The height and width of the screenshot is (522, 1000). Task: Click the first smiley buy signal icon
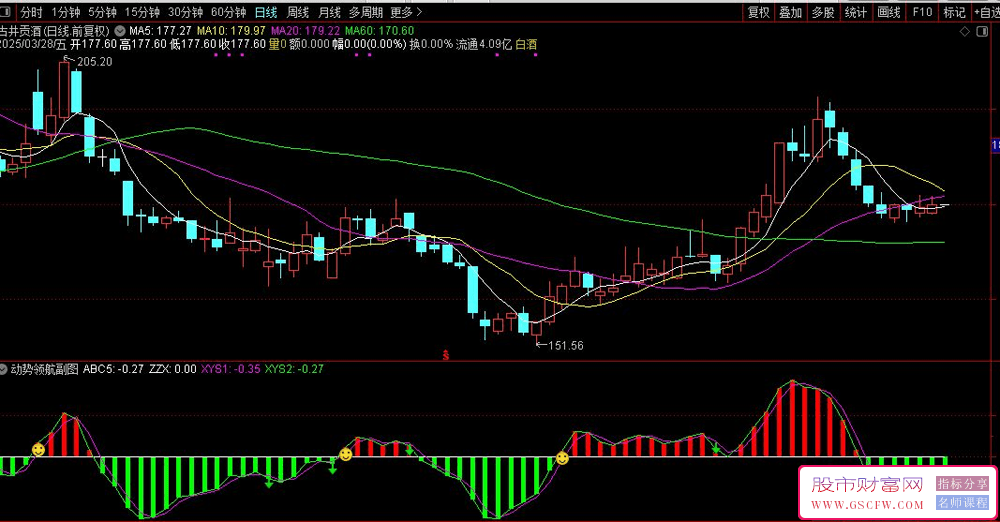[x=38, y=450]
